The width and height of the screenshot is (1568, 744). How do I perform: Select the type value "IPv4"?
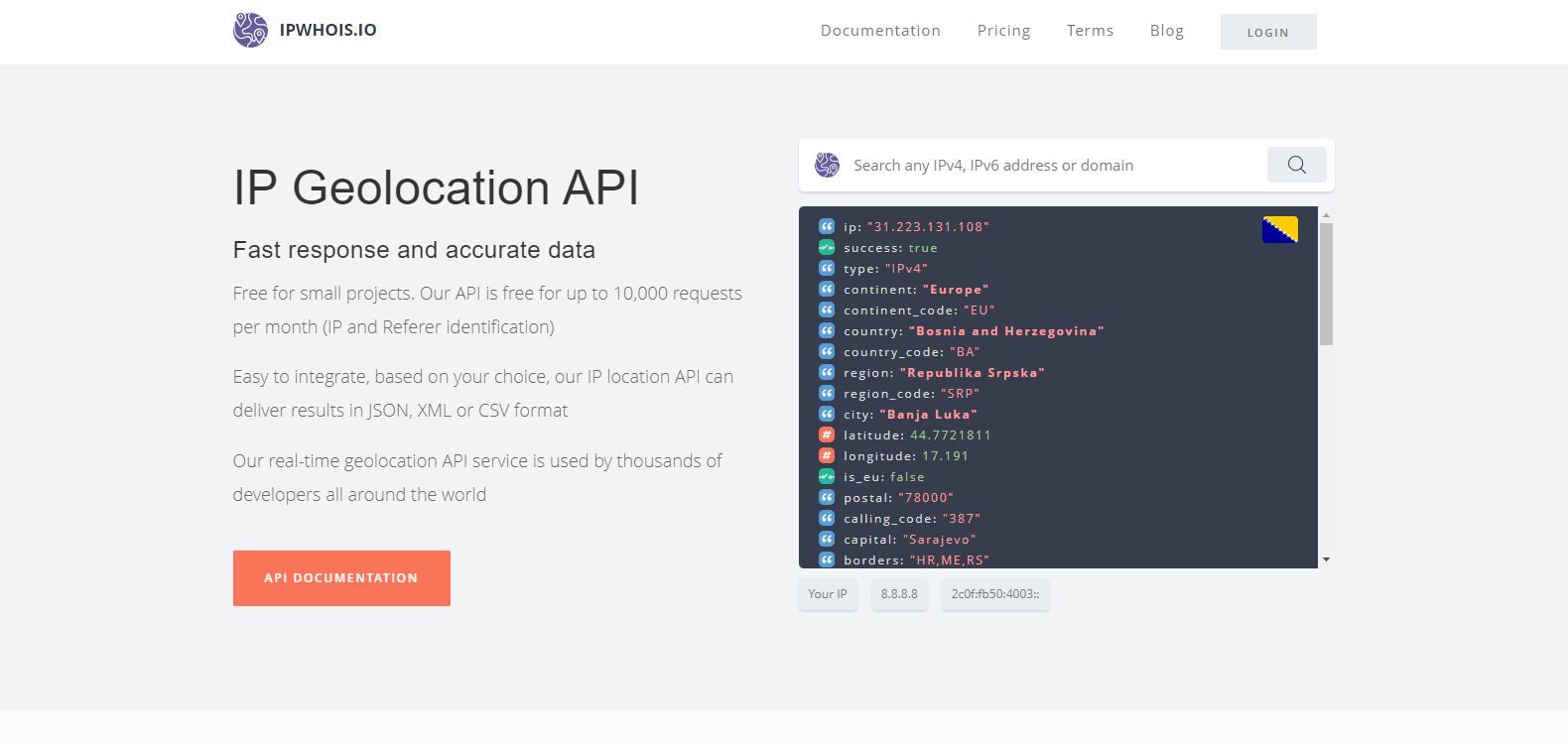[906, 268]
